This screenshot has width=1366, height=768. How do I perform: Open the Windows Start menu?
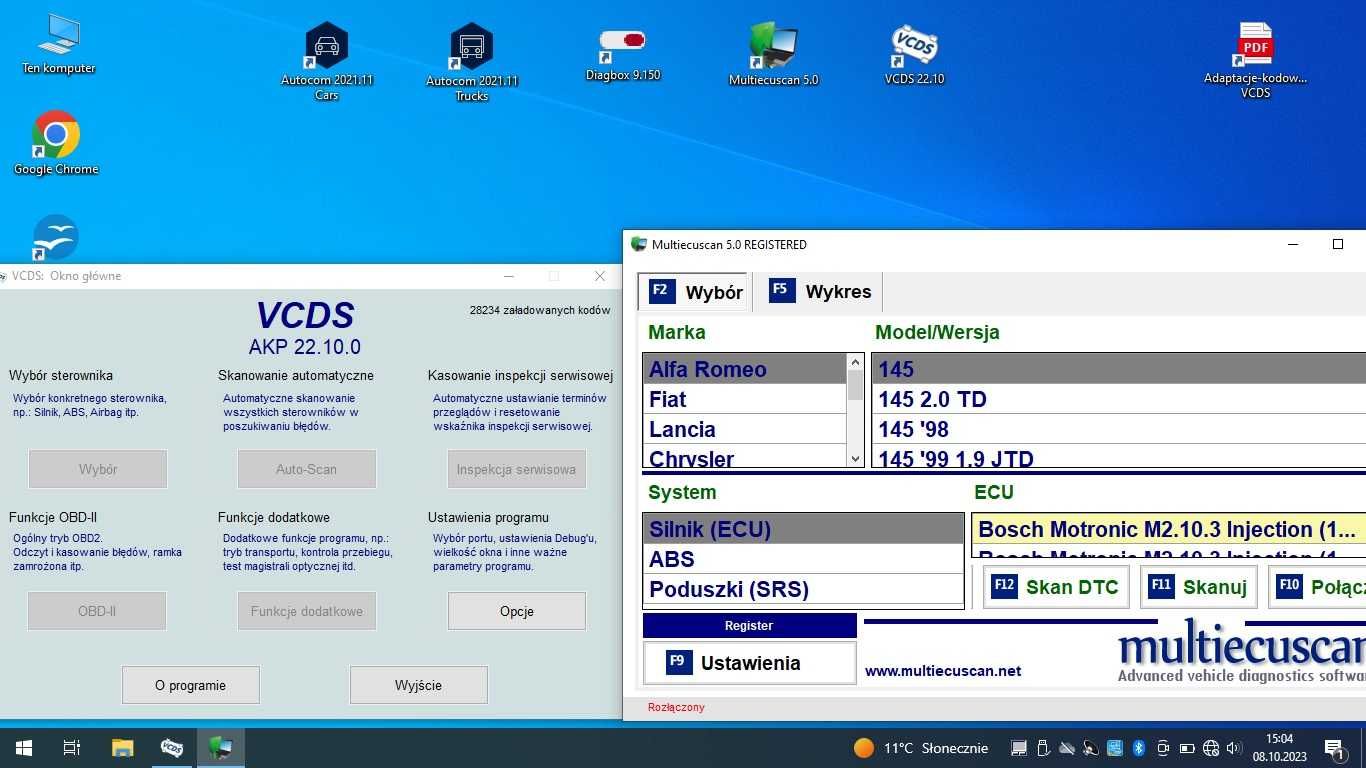(x=23, y=747)
